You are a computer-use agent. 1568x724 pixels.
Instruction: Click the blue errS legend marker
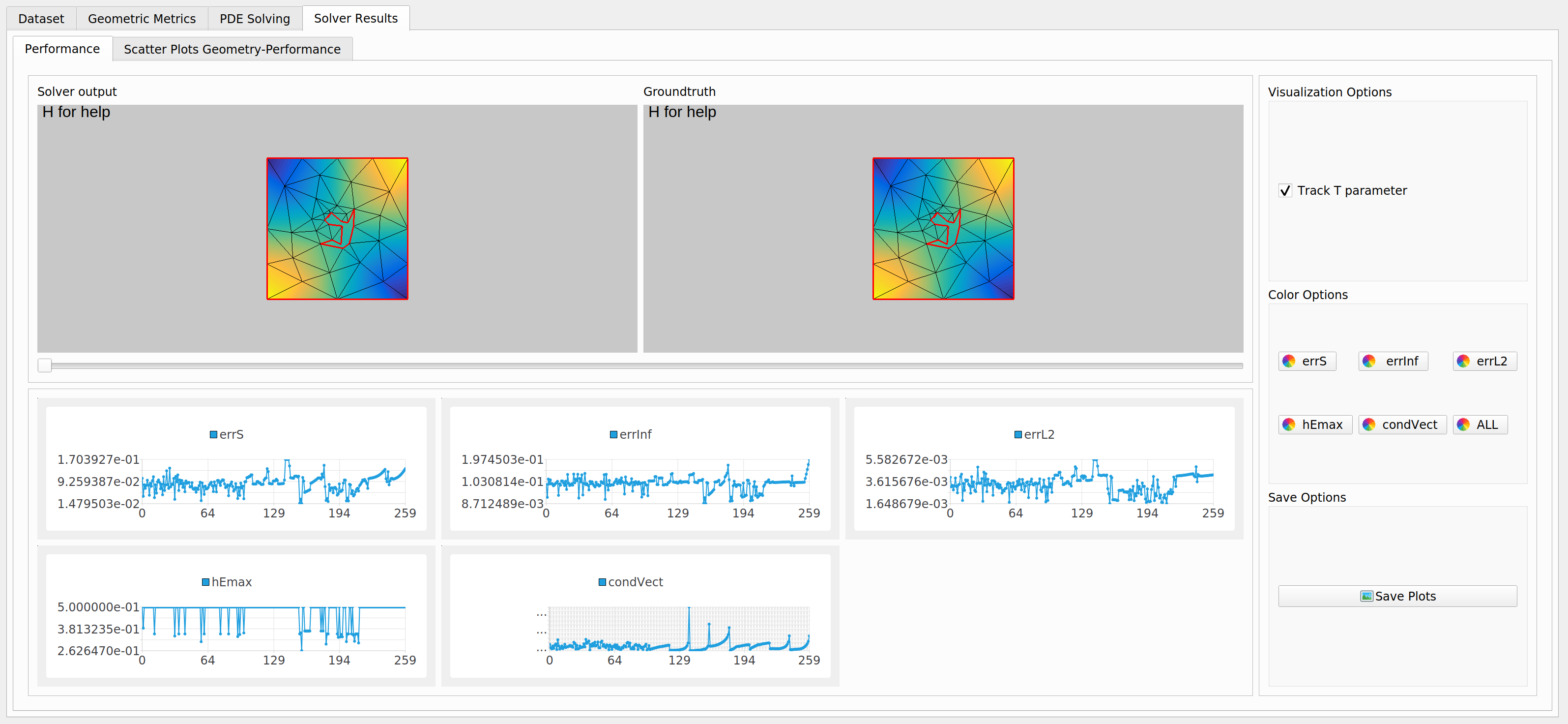pyautogui.click(x=214, y=434)
